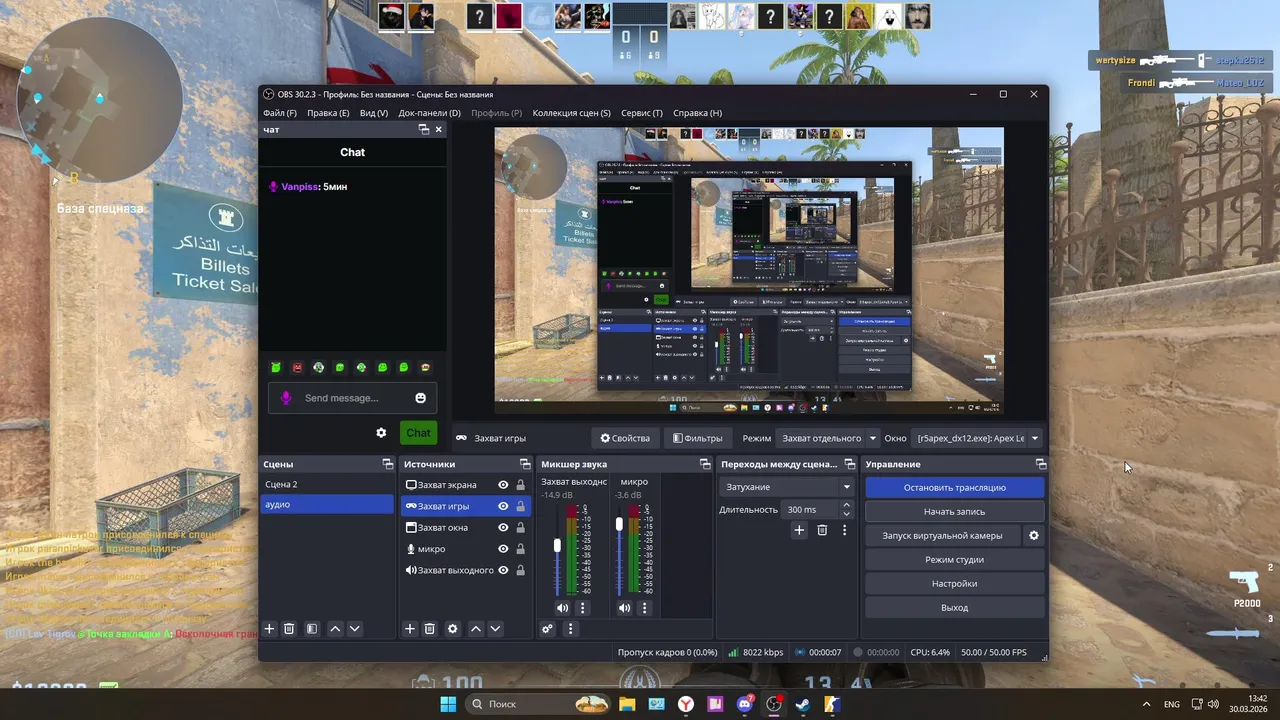Move the source up in Источники panel
The width and height of the screenshot is (1280, 720).
(x=476, y=629)
